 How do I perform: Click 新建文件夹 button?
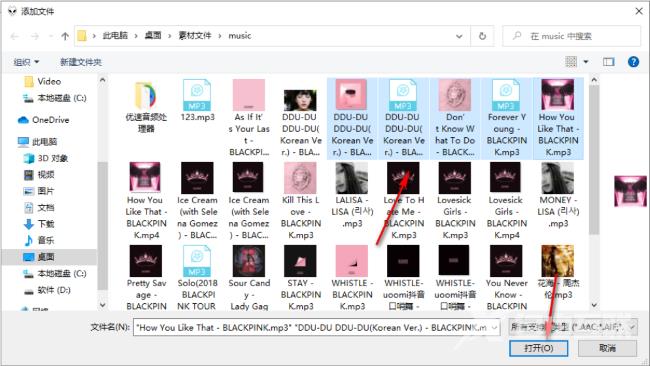(x=80, y=62)
